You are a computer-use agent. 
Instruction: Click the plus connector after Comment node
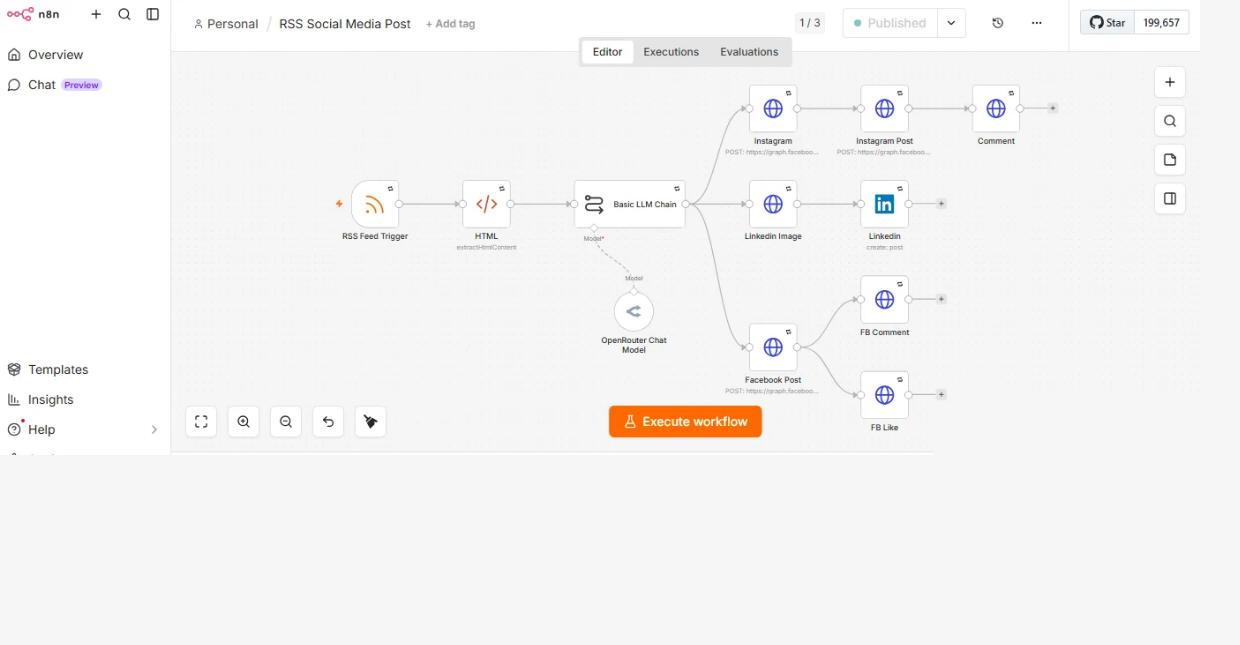pos(1053,108)
